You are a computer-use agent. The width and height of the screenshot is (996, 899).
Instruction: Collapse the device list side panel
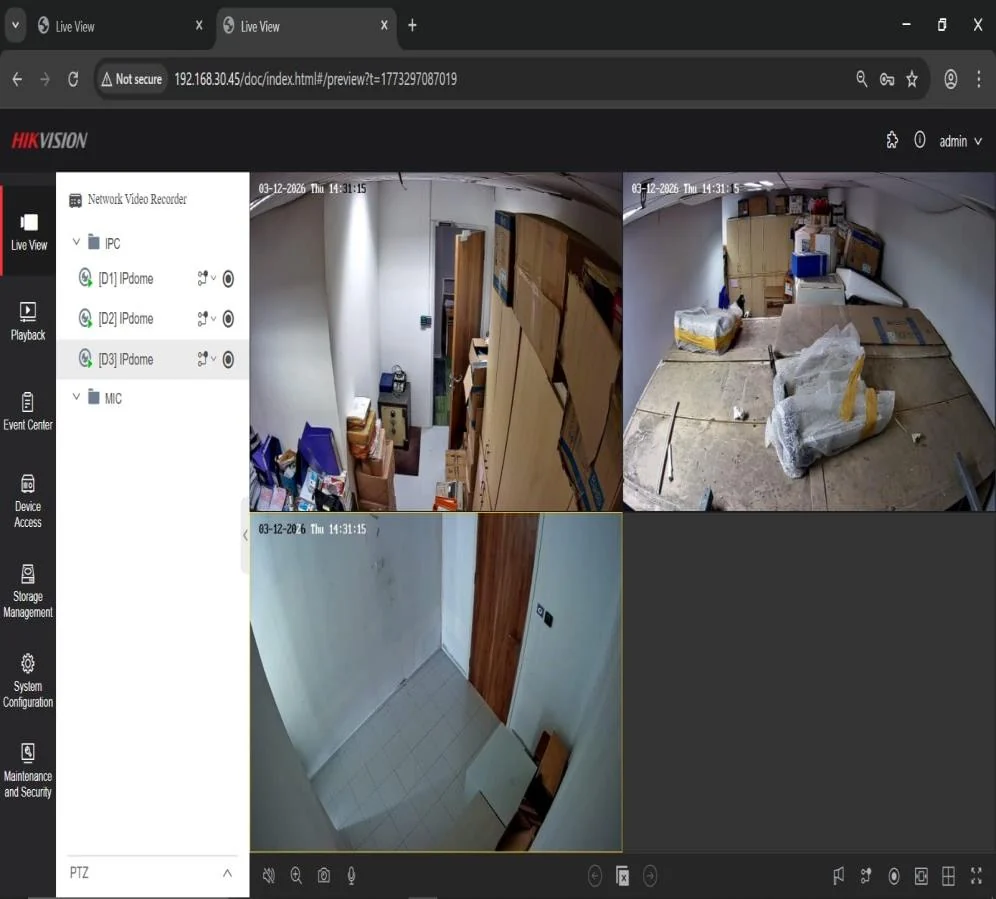tap(245, 535)
